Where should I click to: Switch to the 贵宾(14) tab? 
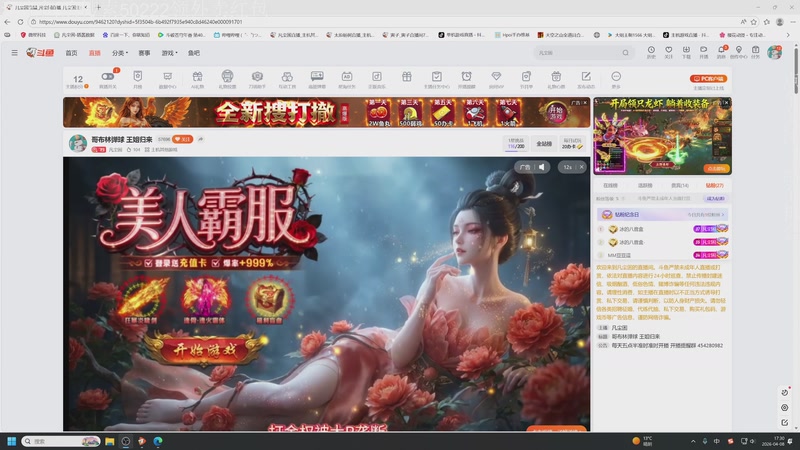(680, 186)
